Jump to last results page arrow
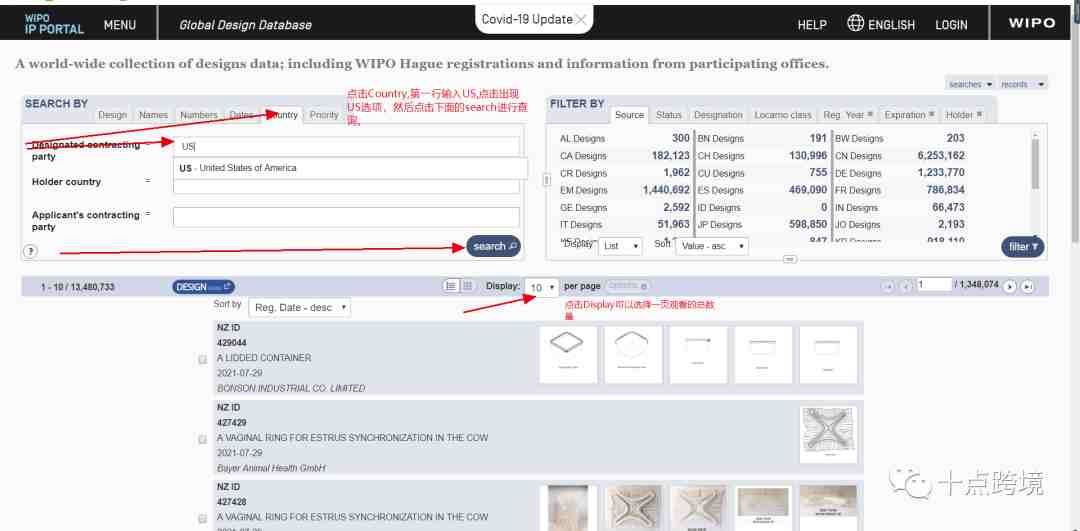Screen dimensions: 1080x531 pos(1027,287)
